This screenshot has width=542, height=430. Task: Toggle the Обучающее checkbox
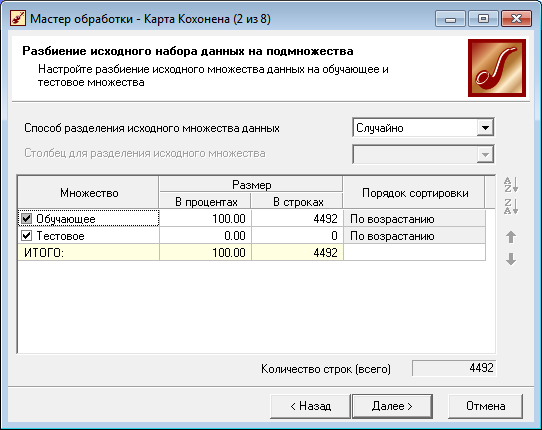(27, 218)
